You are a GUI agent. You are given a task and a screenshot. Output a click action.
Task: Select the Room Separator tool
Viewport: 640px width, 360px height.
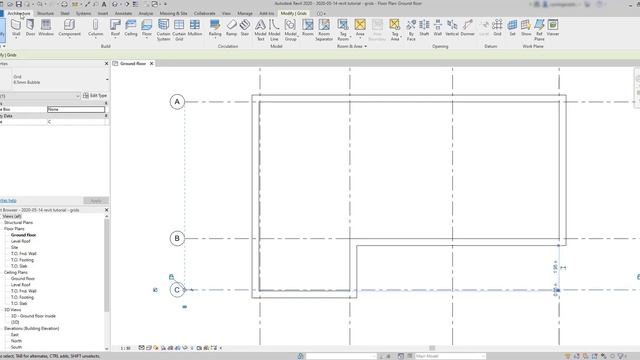pyautogui.click(x=324, y=29)
